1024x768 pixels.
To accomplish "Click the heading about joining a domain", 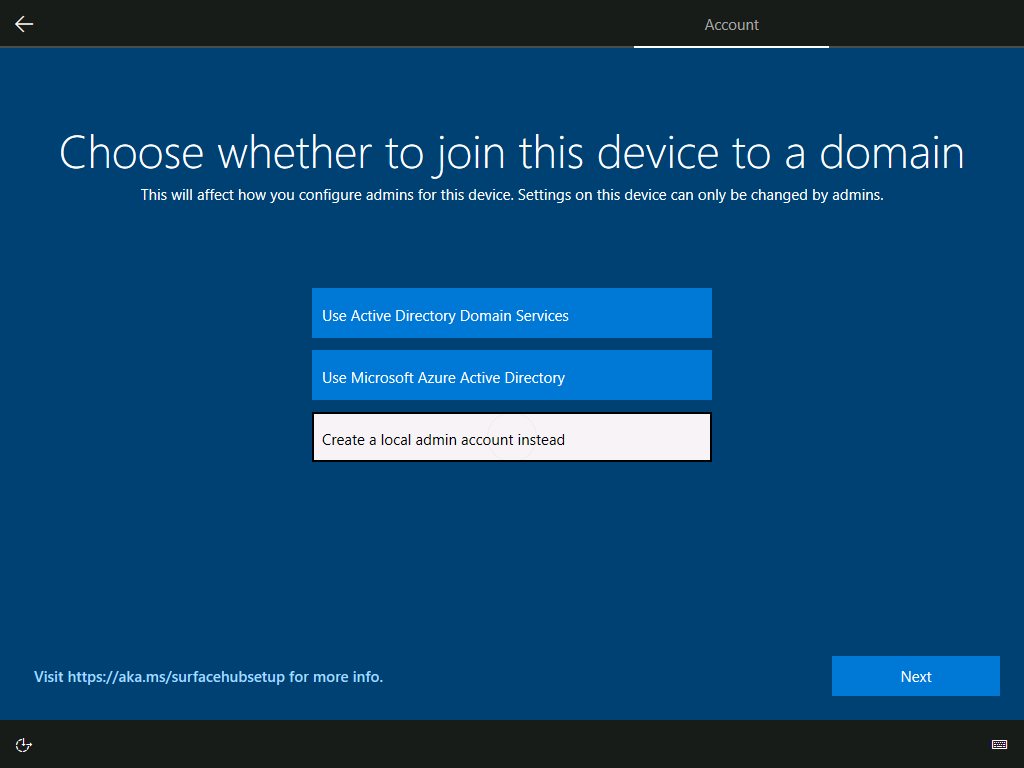I will point(512,153).
